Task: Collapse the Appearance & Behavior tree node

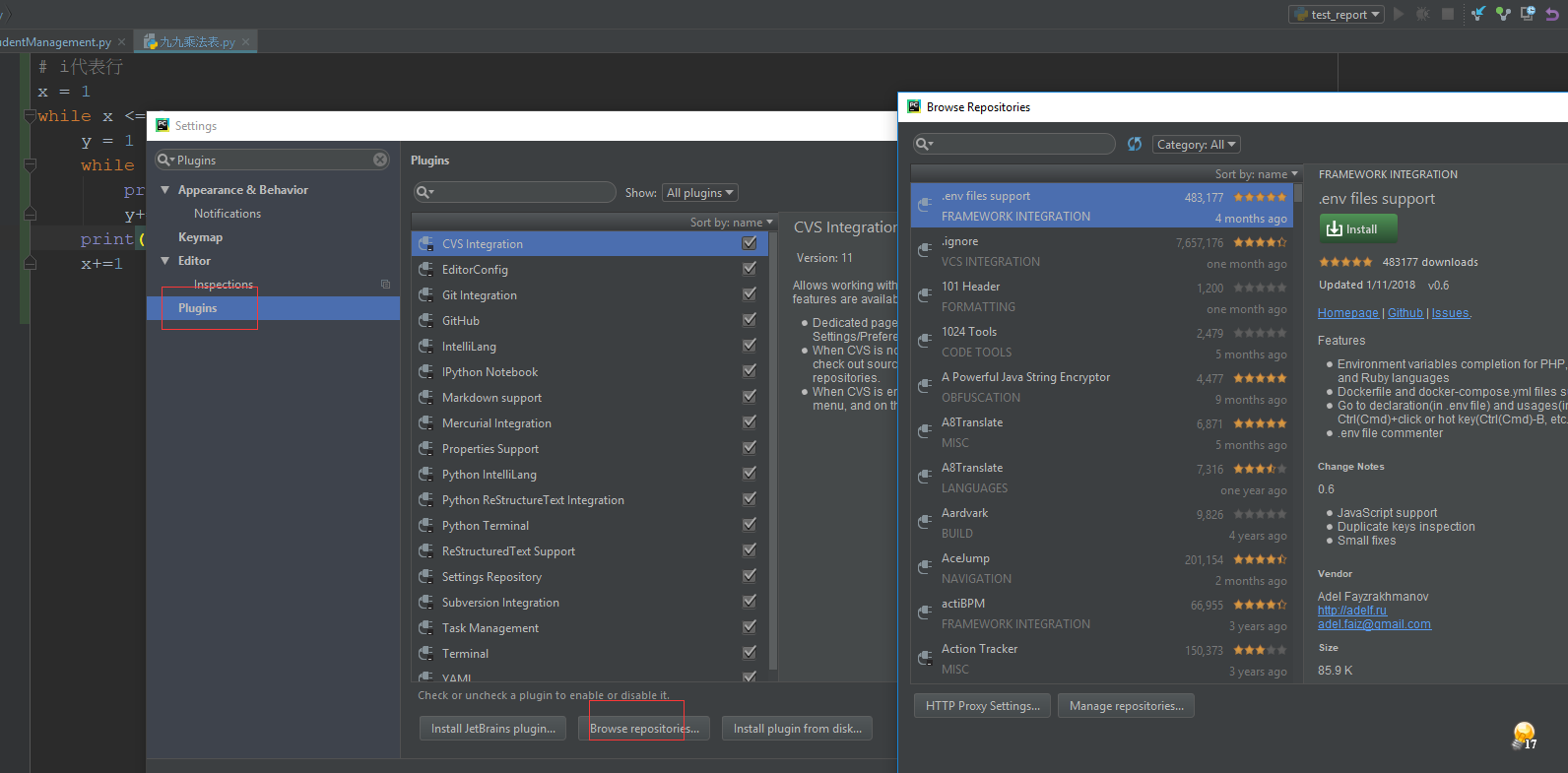Action: point(164,190)
